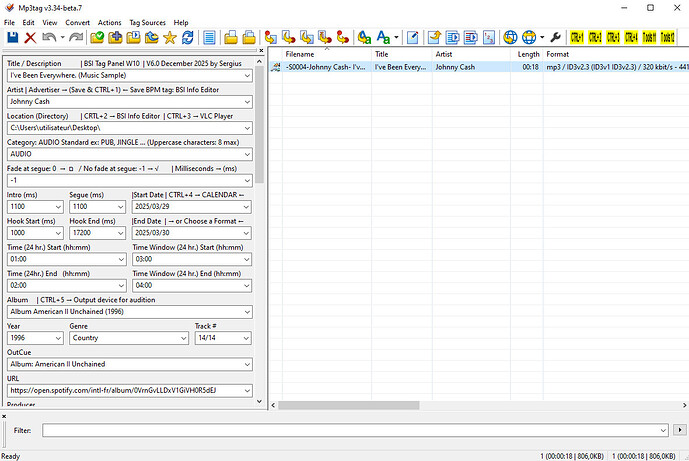This screenshot has width=689, height=461.
Task: Expand the Hook End dropdown showing 17200
Action: (120, 233)
